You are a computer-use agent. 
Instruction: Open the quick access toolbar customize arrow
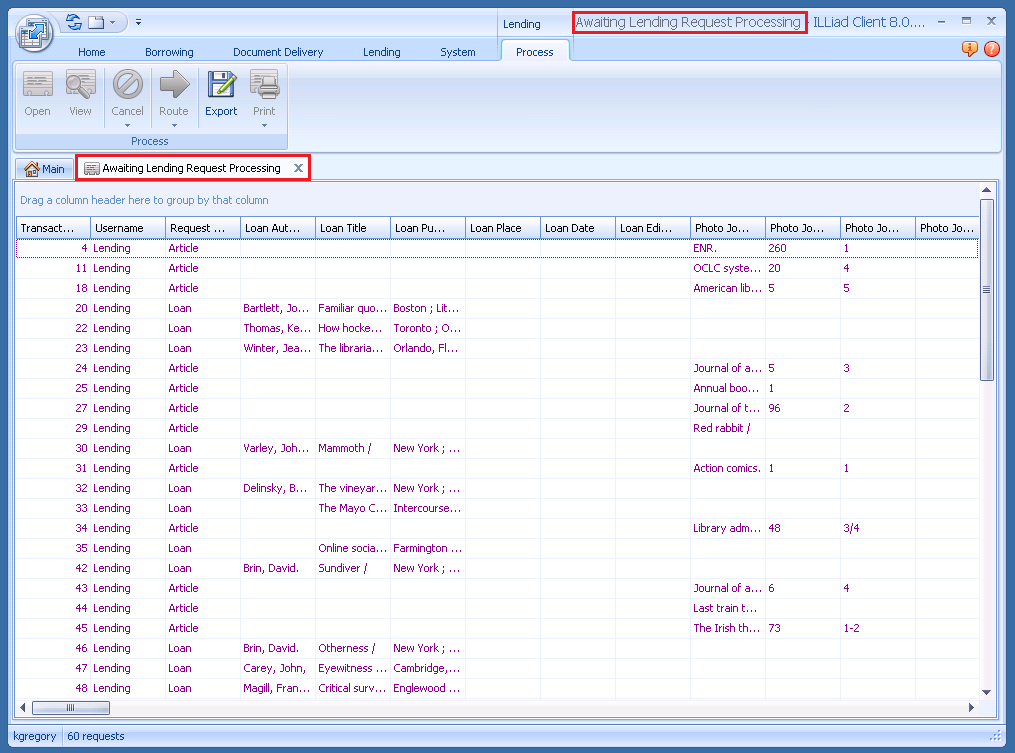coord(138,21)
